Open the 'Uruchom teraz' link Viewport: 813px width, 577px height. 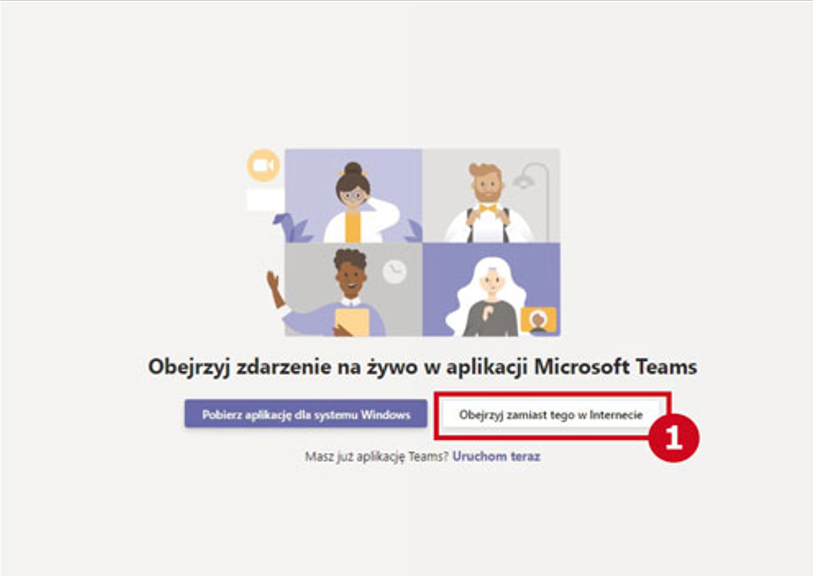[496, 456]
